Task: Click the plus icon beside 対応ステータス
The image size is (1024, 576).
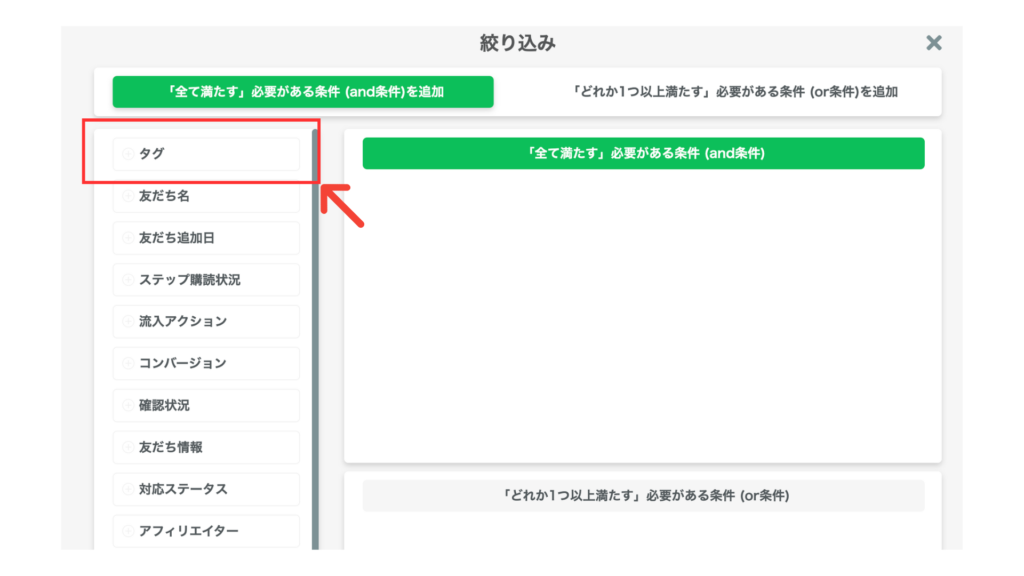Action: click(128, 489)
